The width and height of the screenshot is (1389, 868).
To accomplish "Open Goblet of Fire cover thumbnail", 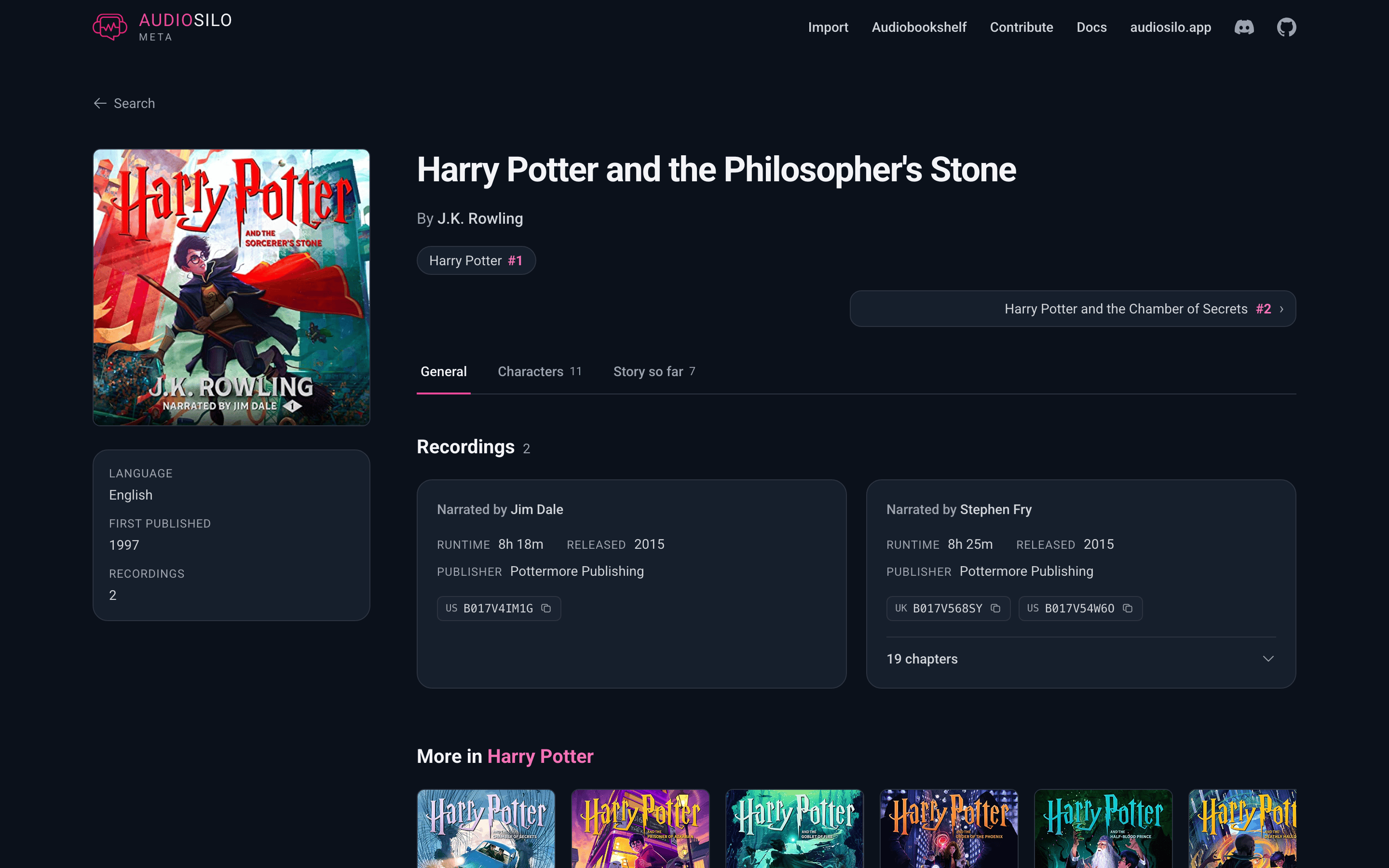I will coord(794,828).
